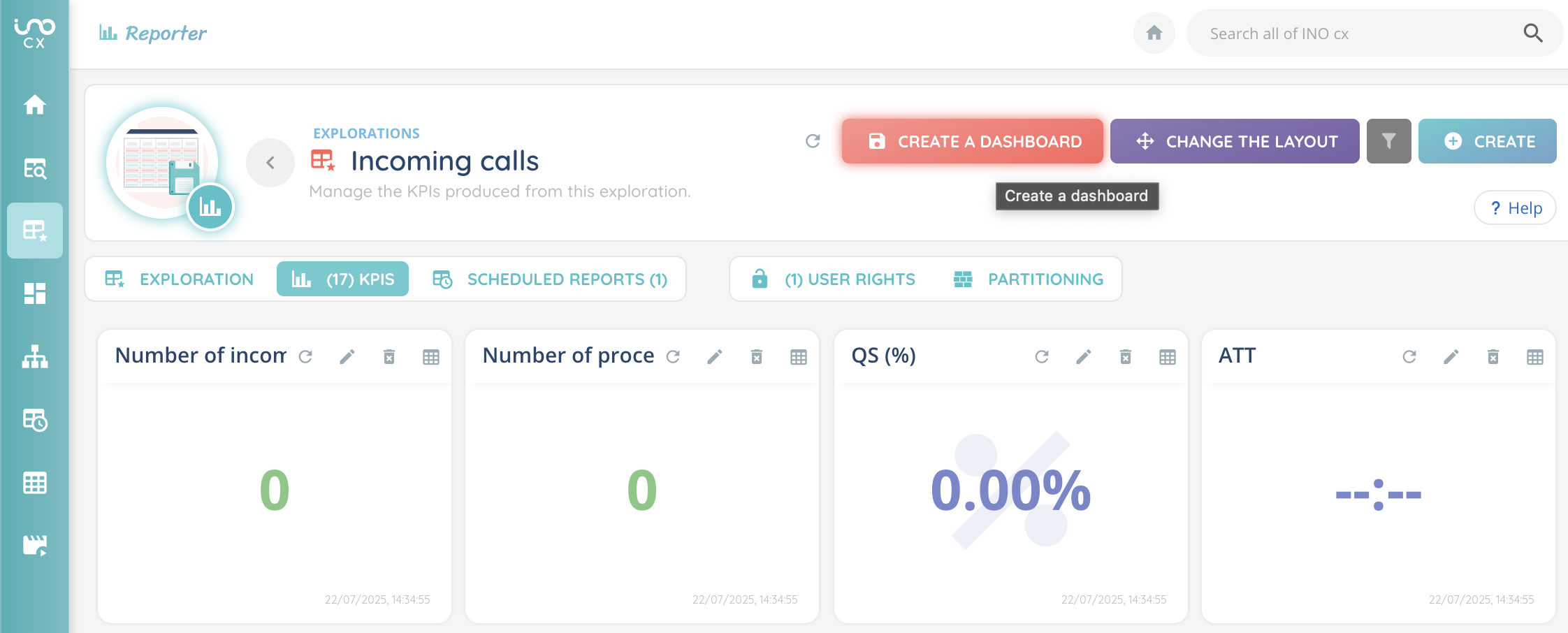Click the round home button near search
The height and width of the screenshot is (633, 1568).
click(x=1154, y=33)
